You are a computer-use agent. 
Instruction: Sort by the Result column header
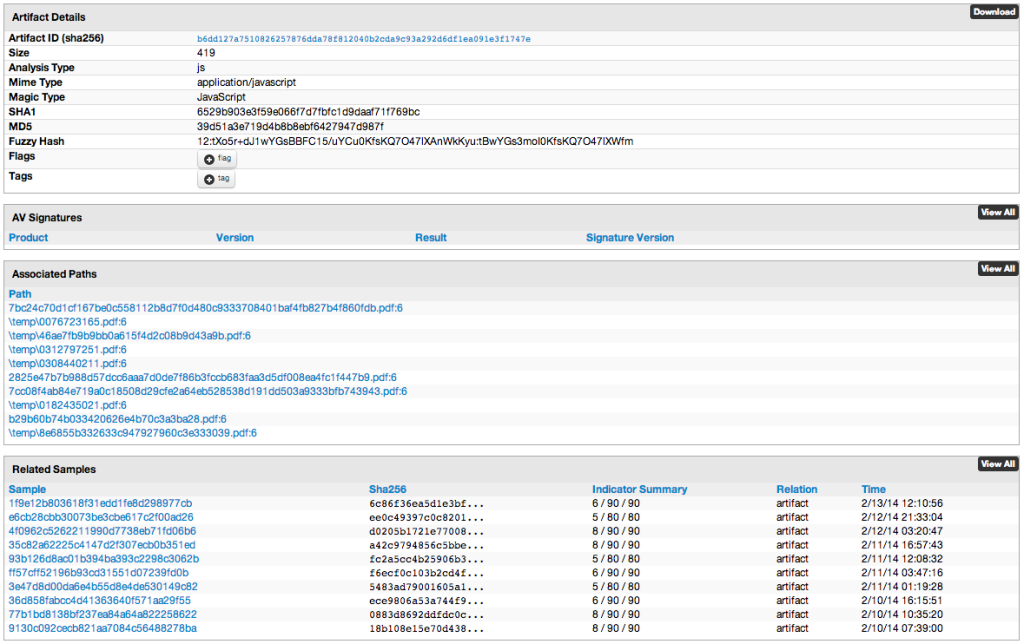431,238
